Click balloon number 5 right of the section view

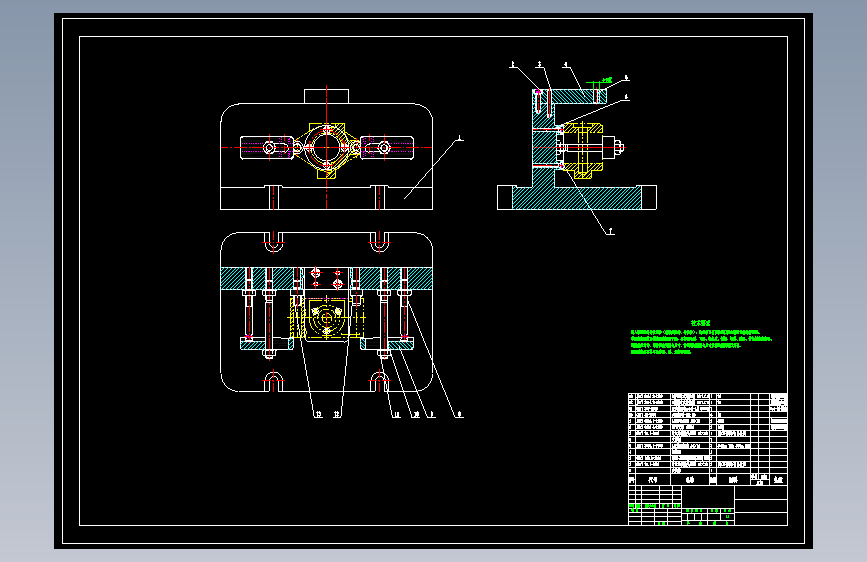pos(626,78)
